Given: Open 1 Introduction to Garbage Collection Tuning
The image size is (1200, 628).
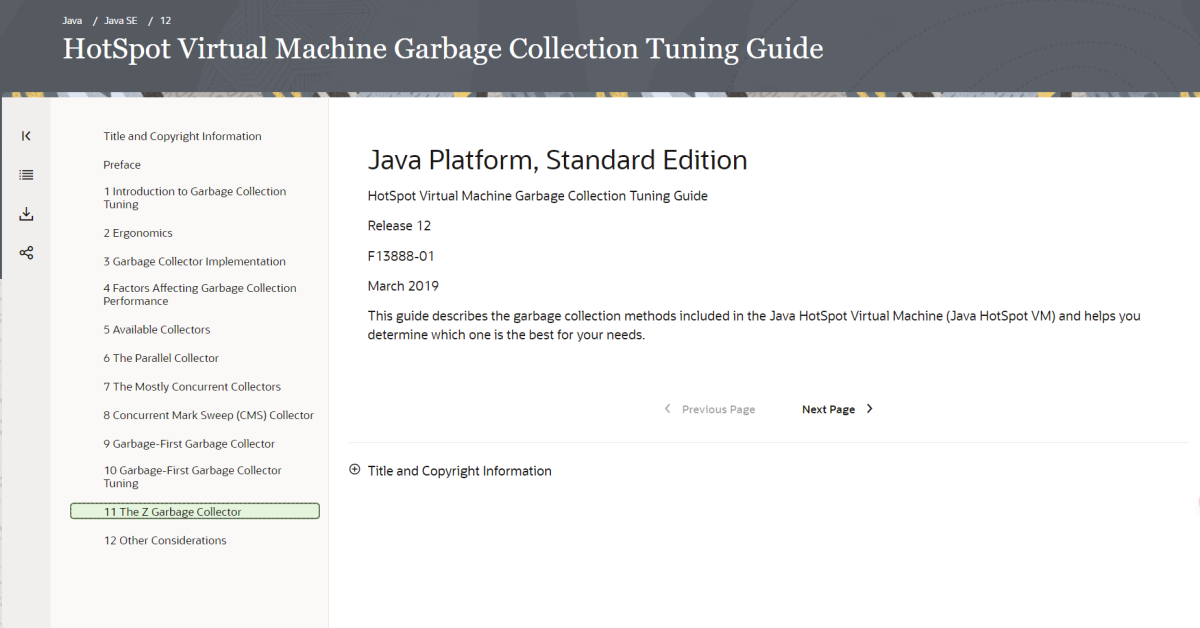Looking at the screenshot, I should point(195,198).
